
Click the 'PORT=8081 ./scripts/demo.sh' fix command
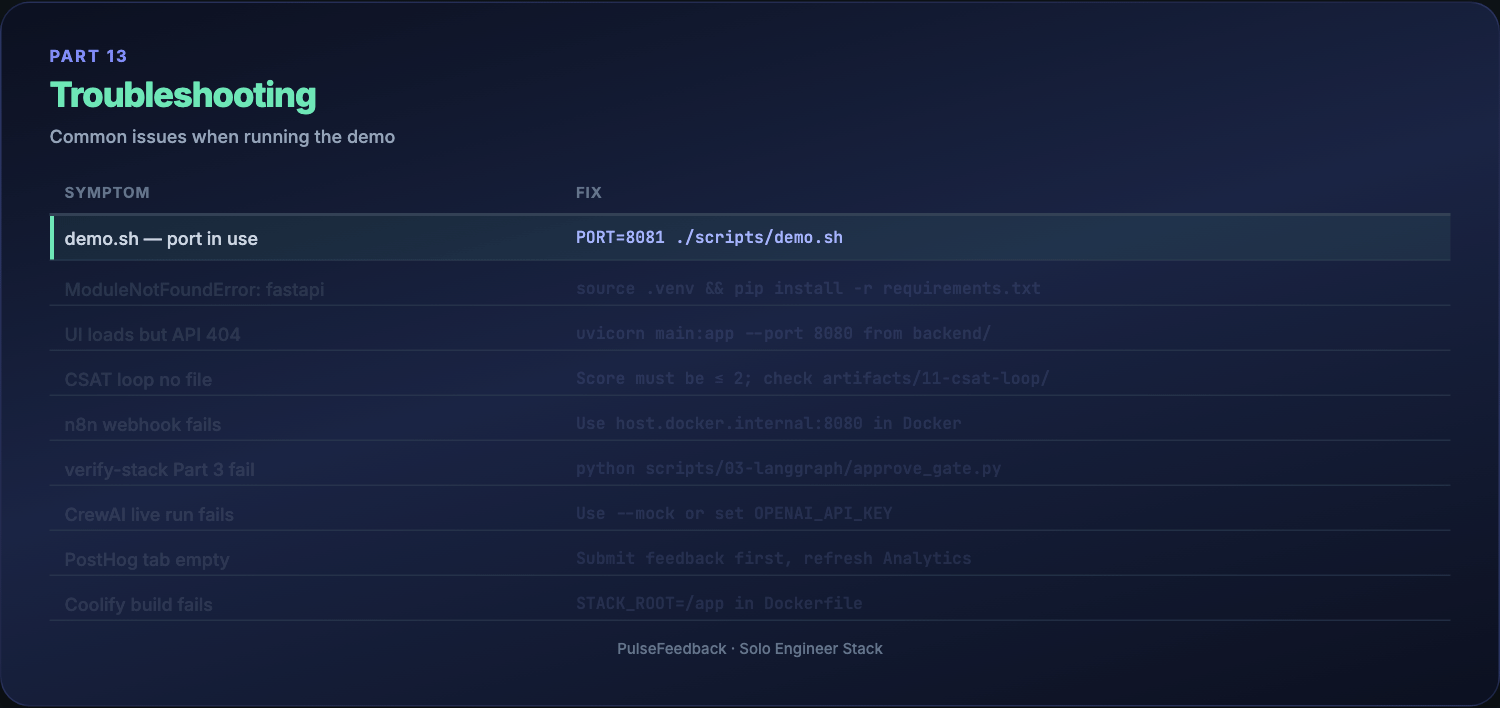click(x=709, y=238)
